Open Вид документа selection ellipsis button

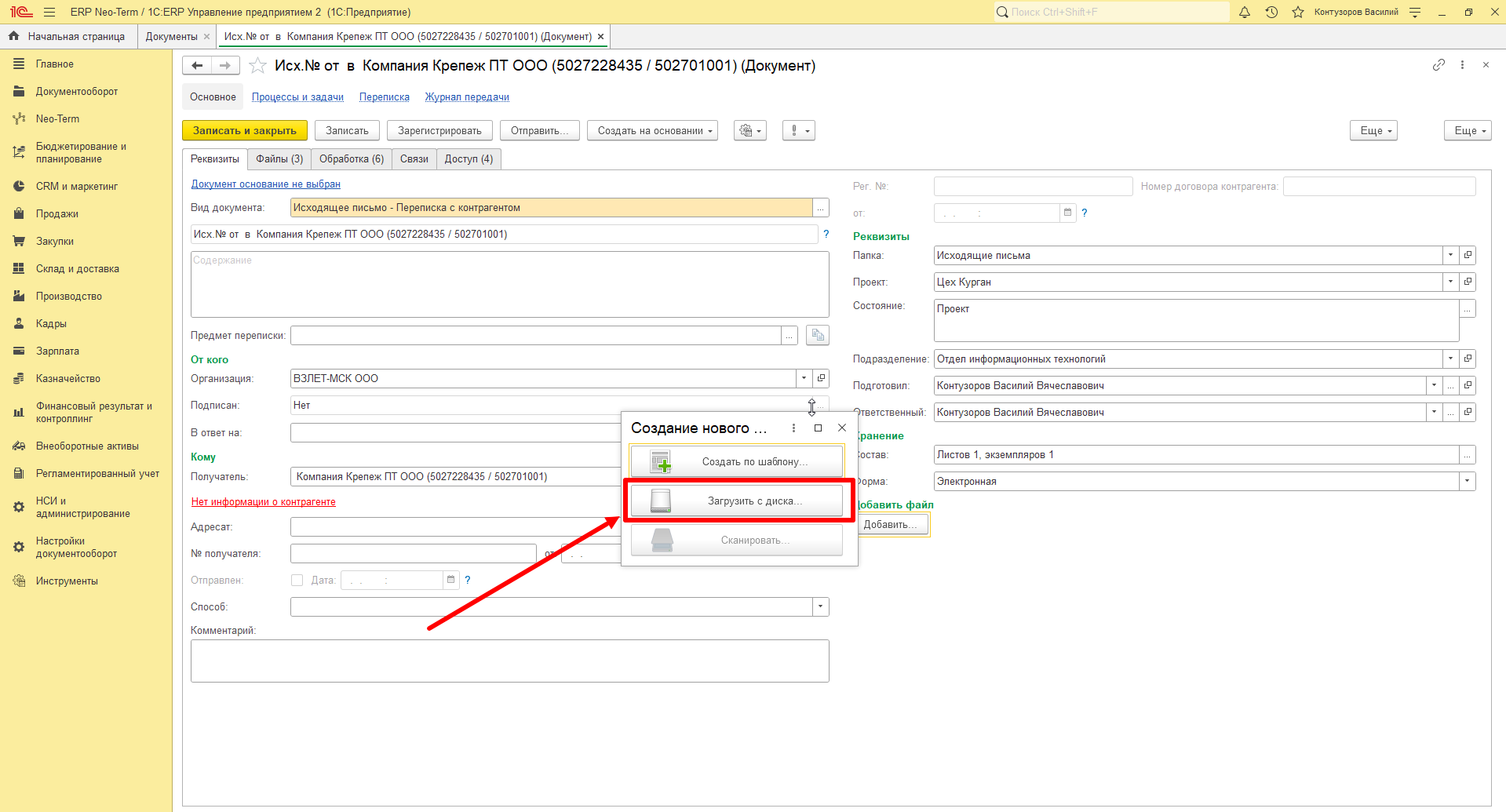click(821, 208)
